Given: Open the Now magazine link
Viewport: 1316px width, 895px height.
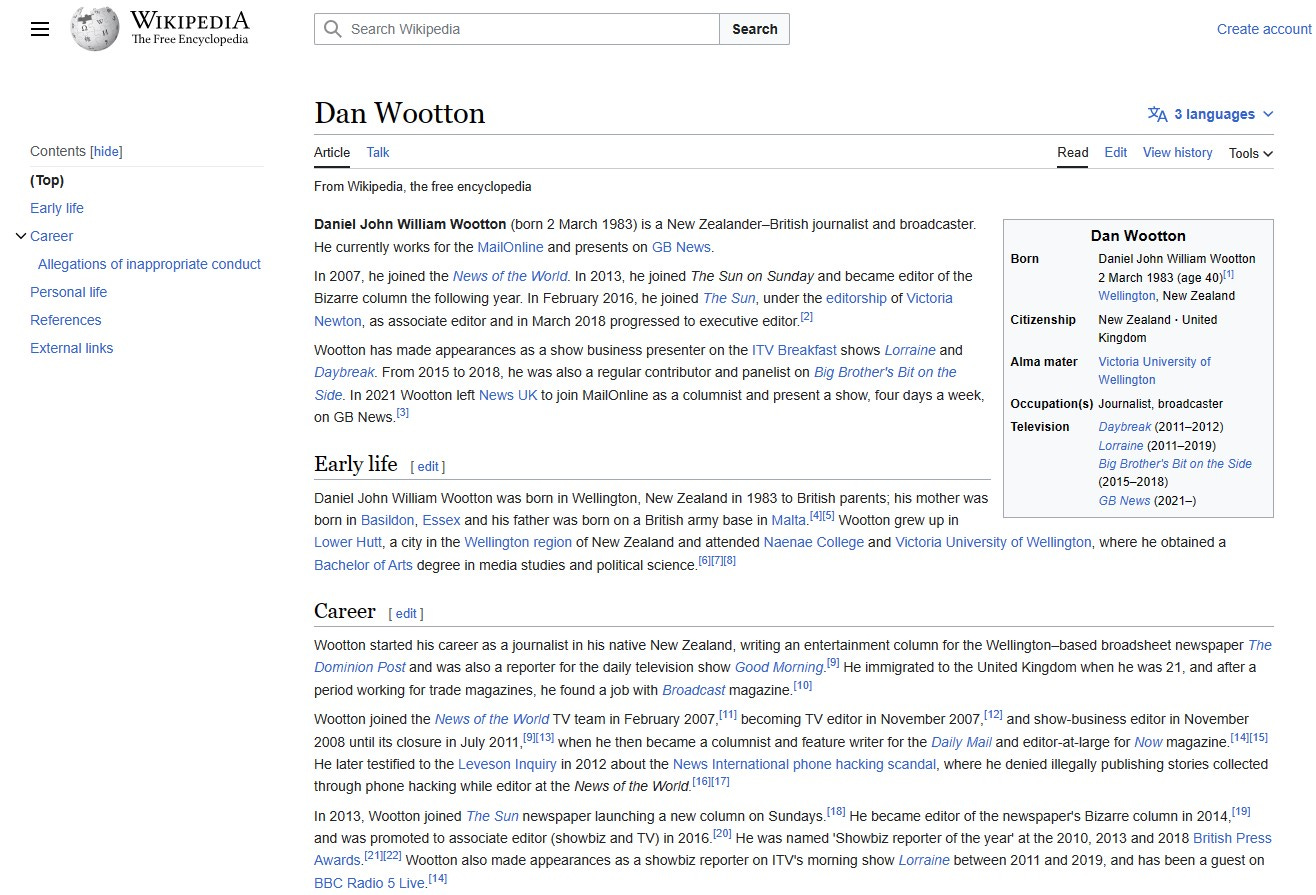Looking at the screenshot, I should coord(1148,742).
